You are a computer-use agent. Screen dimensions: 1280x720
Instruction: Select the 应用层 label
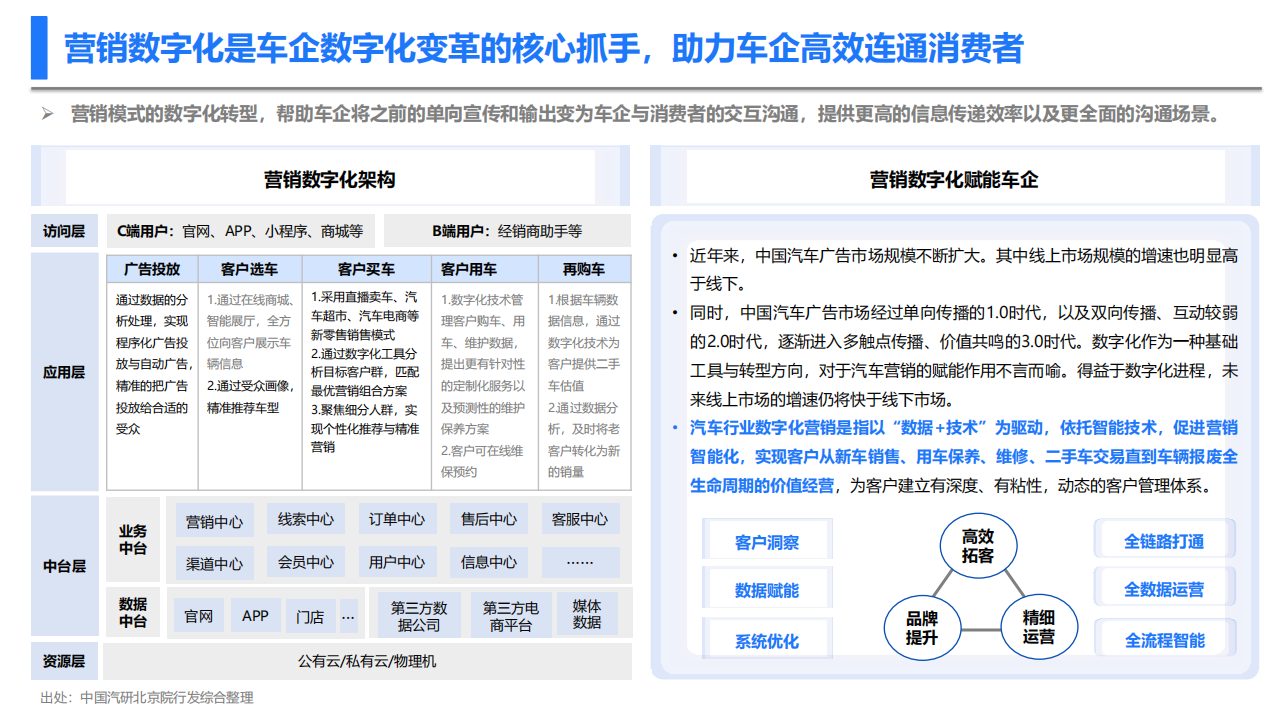point(64,372)
